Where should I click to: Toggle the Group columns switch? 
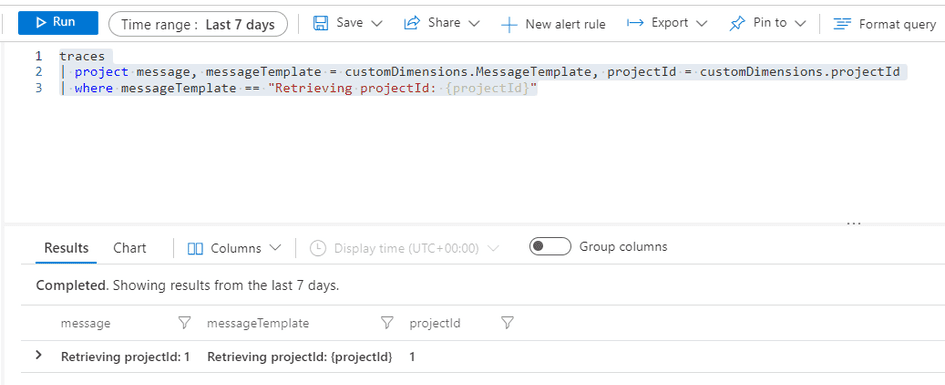coord(550,246)
